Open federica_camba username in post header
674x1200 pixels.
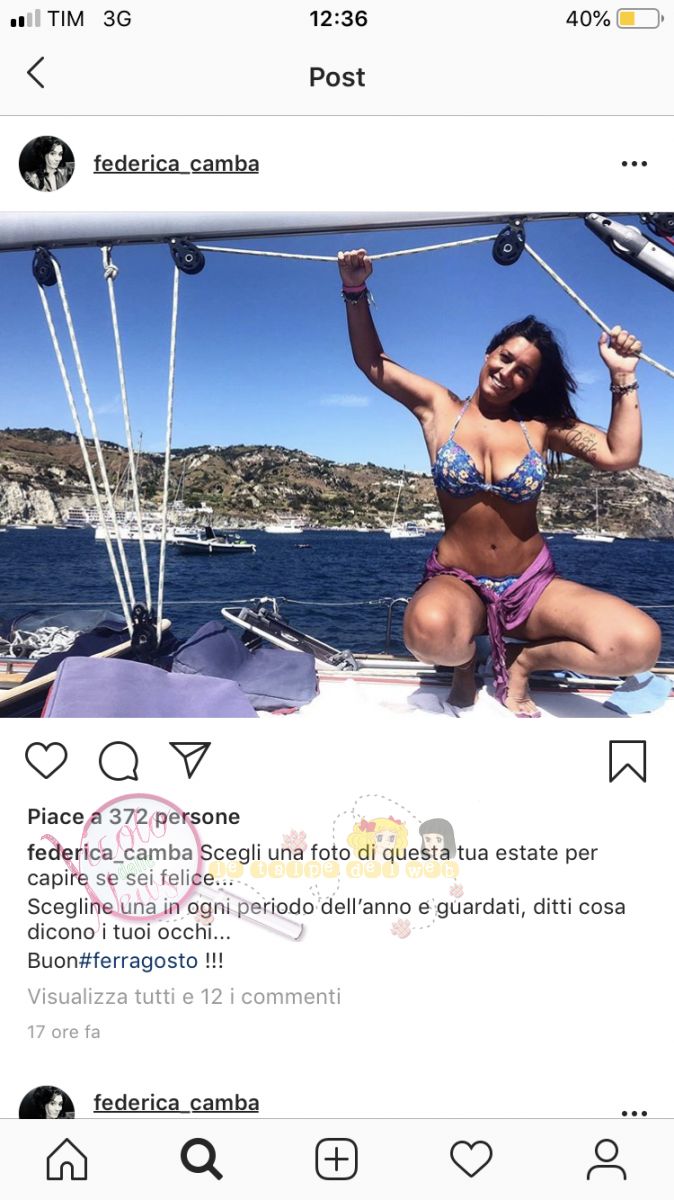coord(176,164)
